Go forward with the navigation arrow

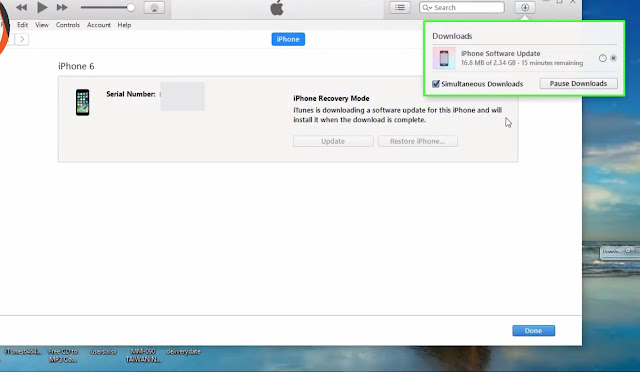click(x=22, y=39)
